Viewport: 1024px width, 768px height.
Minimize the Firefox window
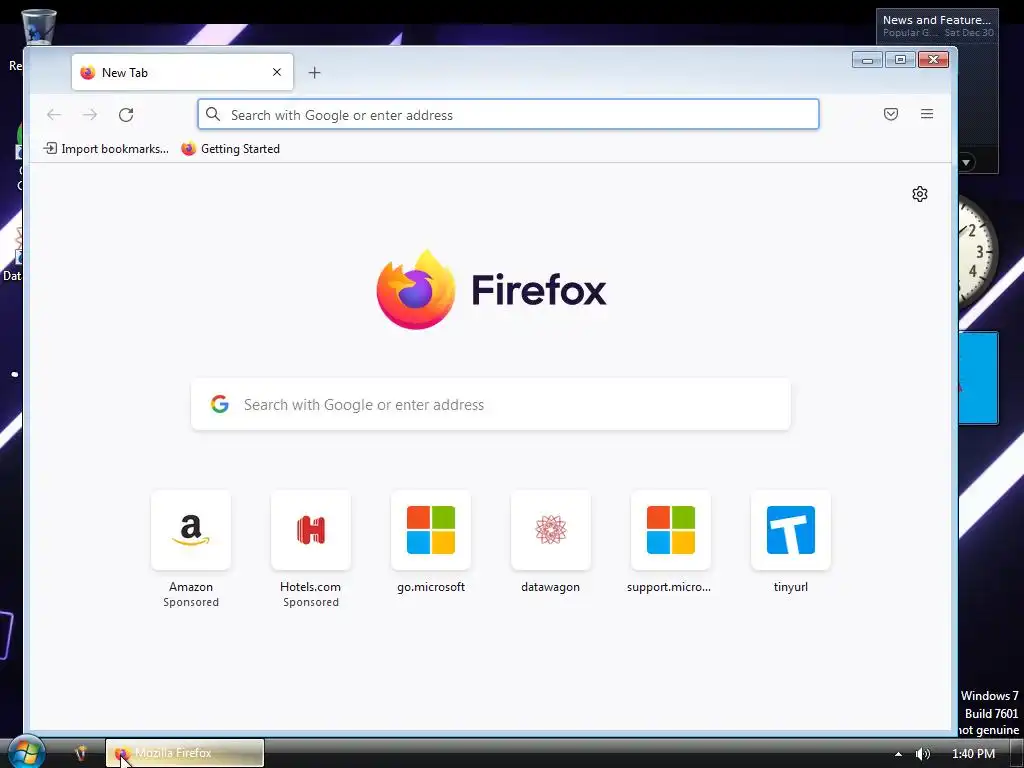(867, 60)
